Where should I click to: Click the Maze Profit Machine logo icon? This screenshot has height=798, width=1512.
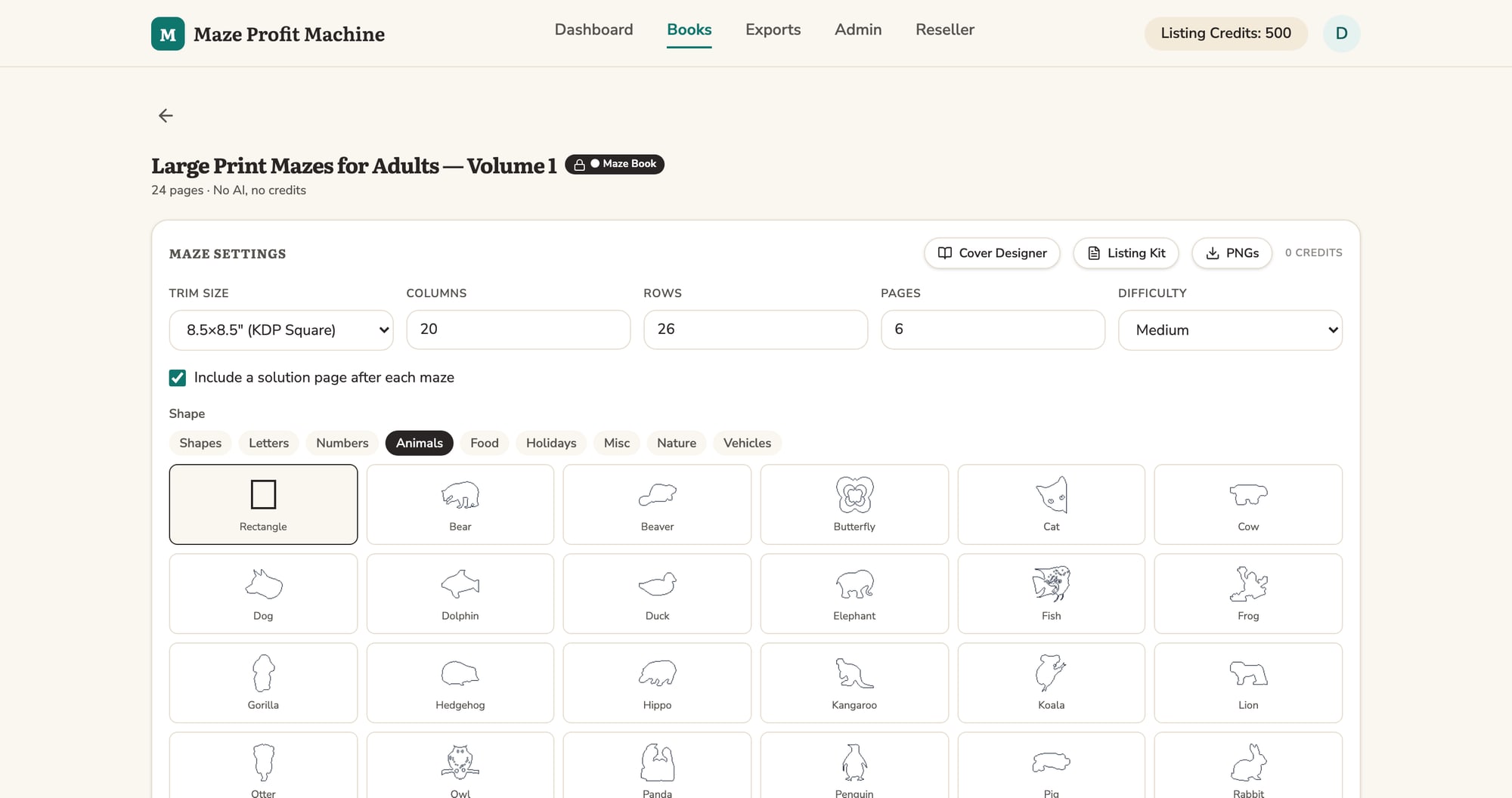point(168,34)
